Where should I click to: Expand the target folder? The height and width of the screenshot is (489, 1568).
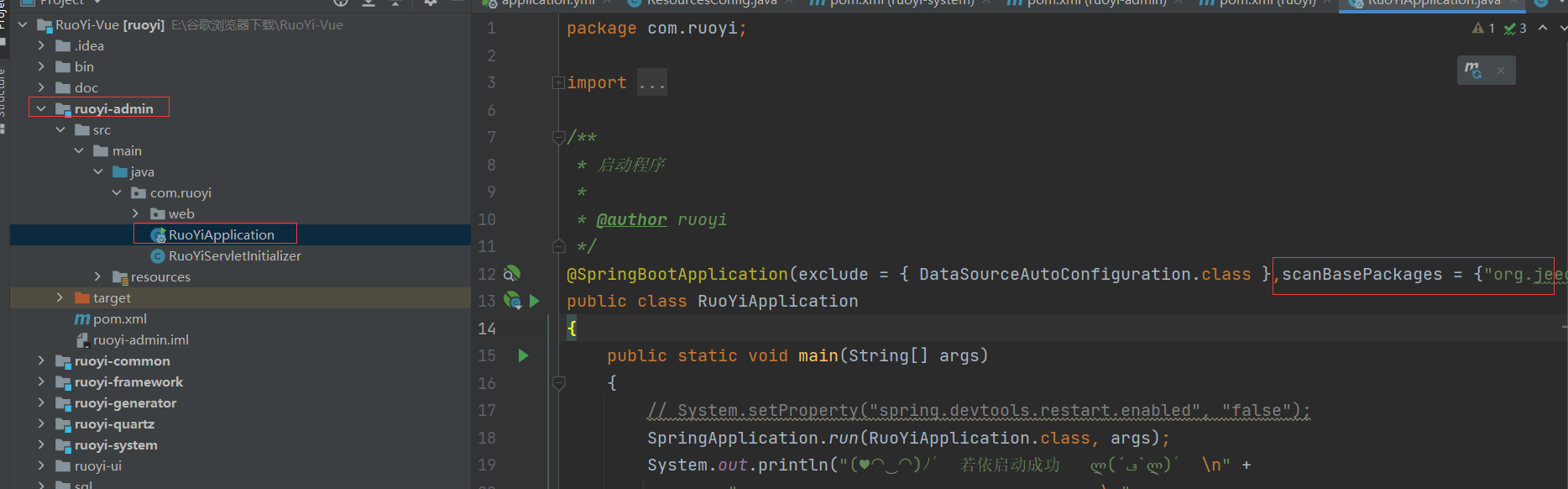click(x=60, y=298)
